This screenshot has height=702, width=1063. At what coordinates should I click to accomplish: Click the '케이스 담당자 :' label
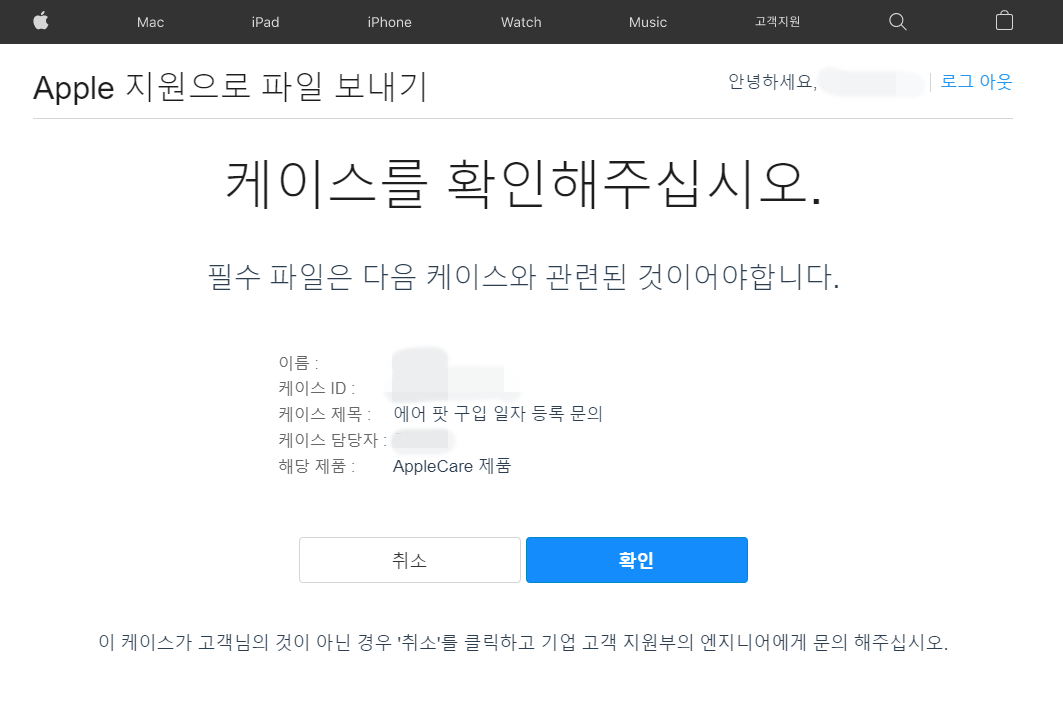pos(332,440)
